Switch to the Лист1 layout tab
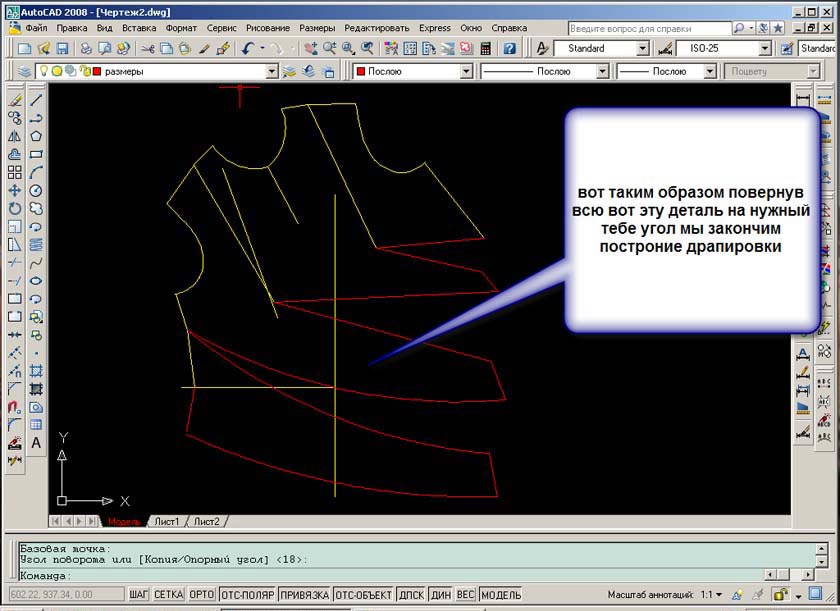 165,521
